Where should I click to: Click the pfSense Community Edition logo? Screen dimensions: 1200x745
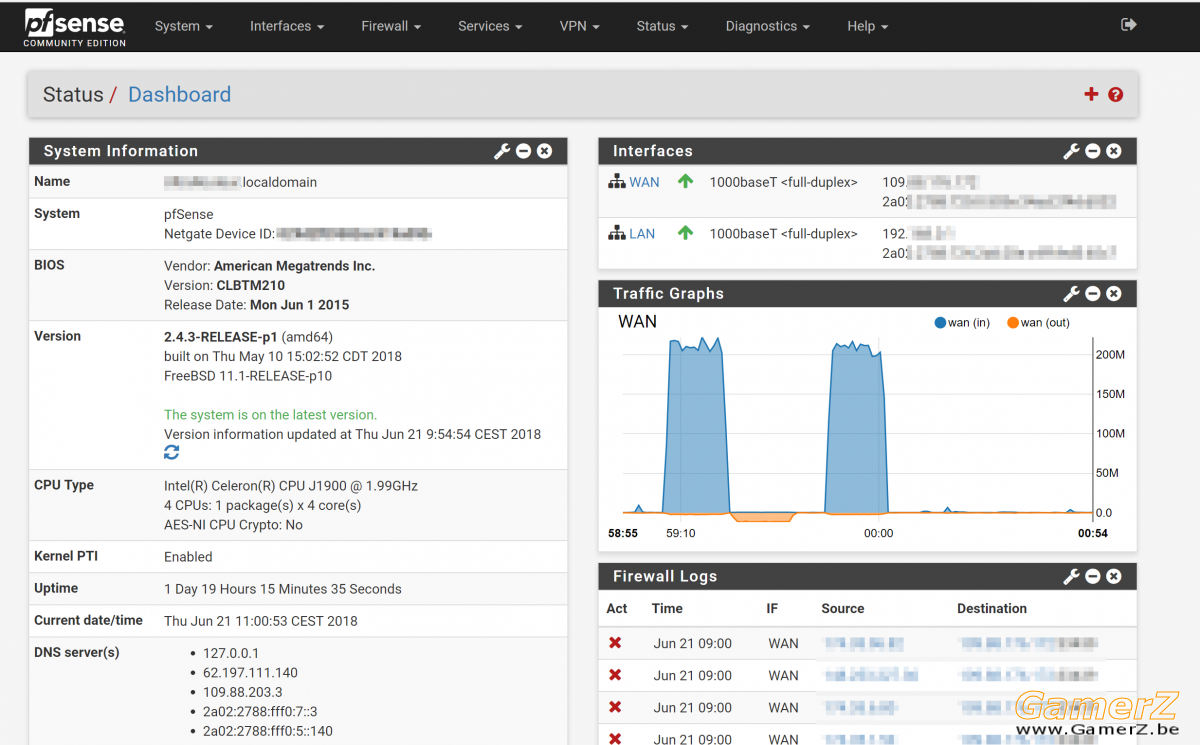click(75, 26)
